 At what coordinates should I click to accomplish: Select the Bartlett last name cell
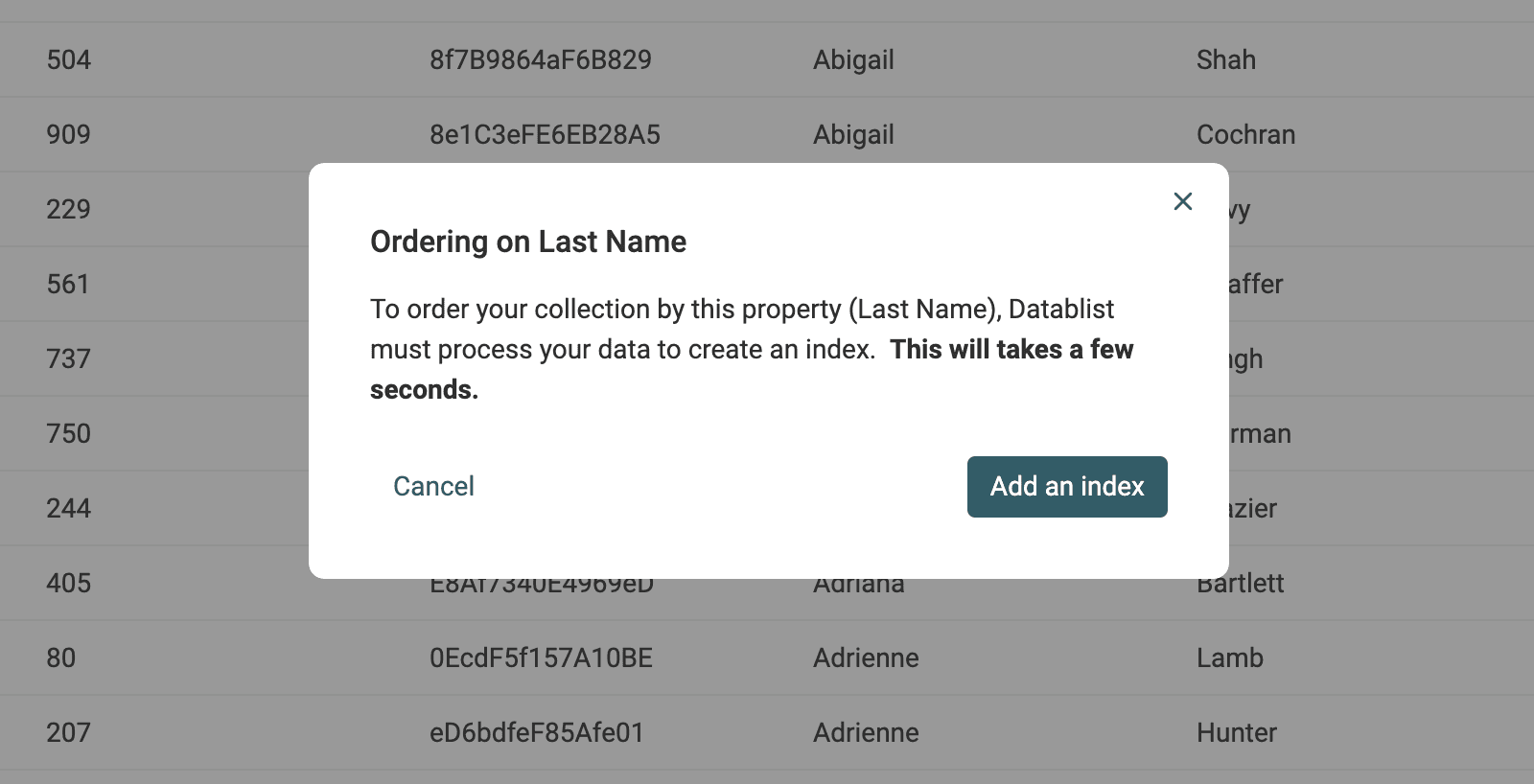click(x=1241, y=586)
